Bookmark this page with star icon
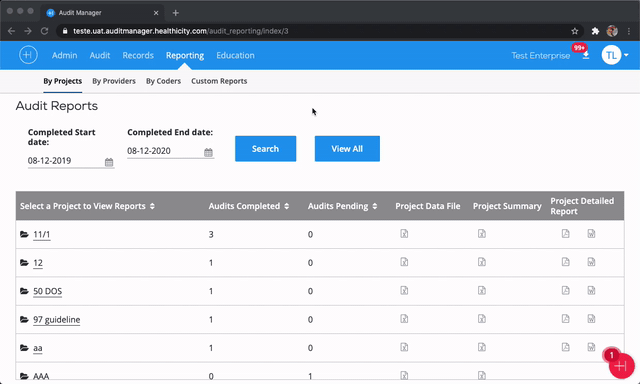Image resolution: width=640 pixels, height=384 pixels. (575, 31)
